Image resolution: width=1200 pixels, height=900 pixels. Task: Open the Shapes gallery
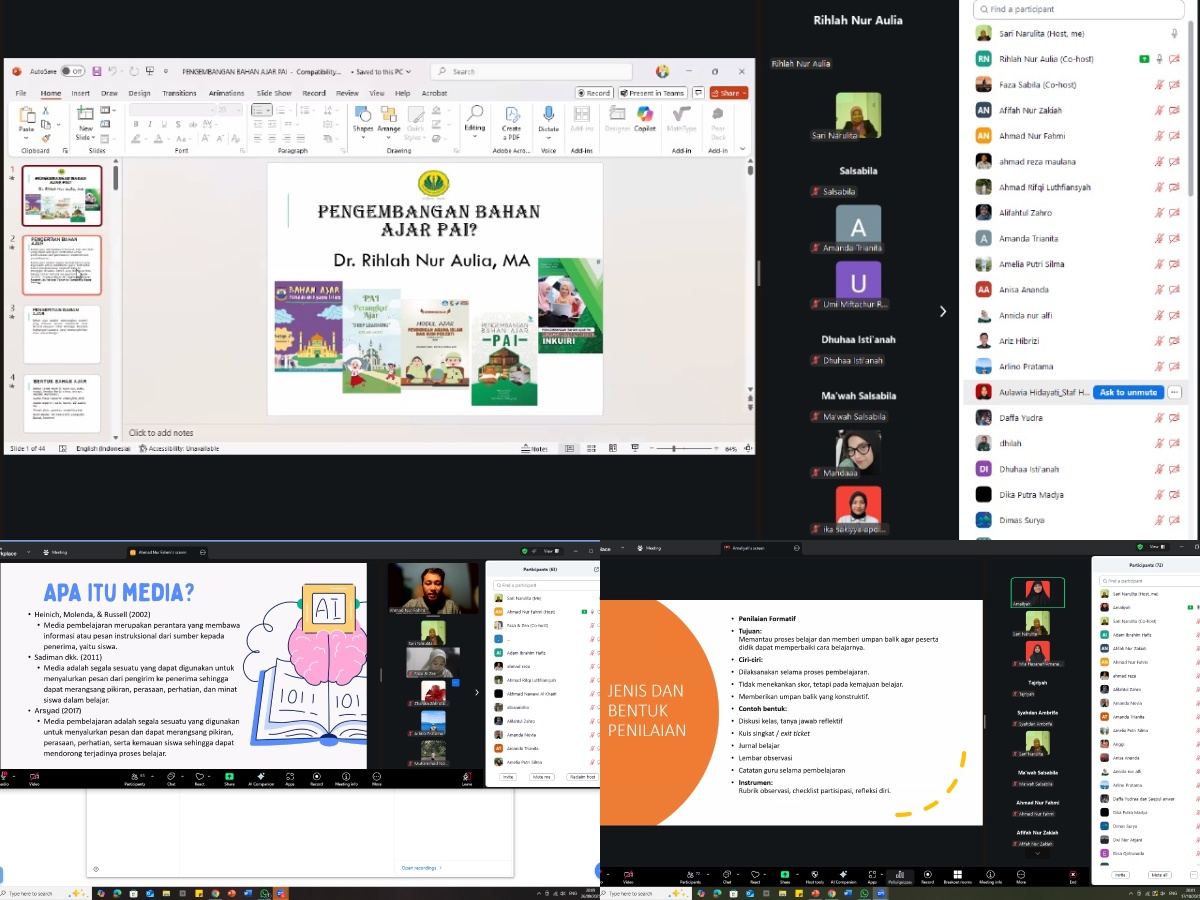362,116
